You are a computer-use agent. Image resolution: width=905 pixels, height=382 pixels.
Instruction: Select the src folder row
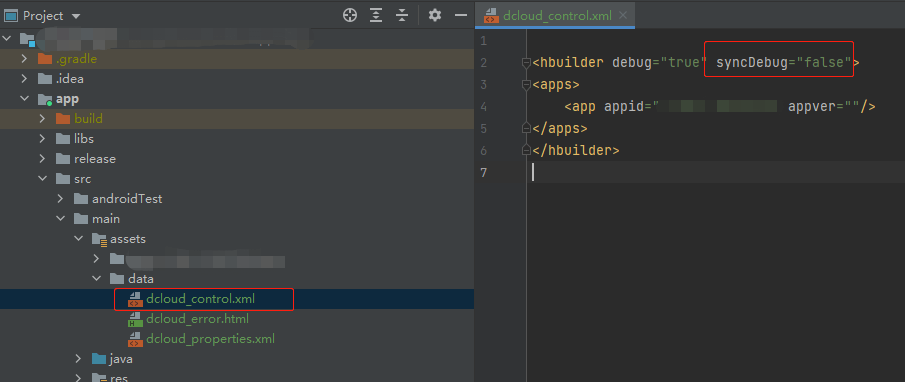237,179
